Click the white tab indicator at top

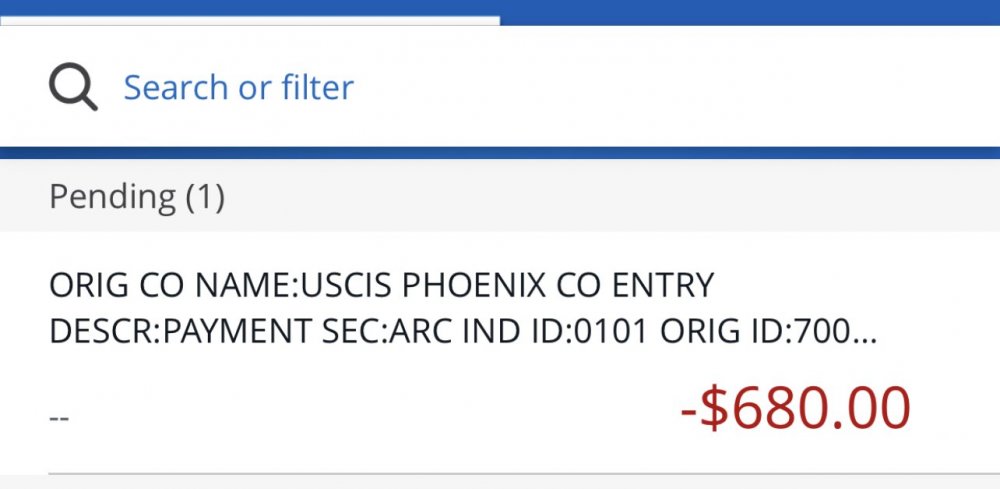(250, 19)
